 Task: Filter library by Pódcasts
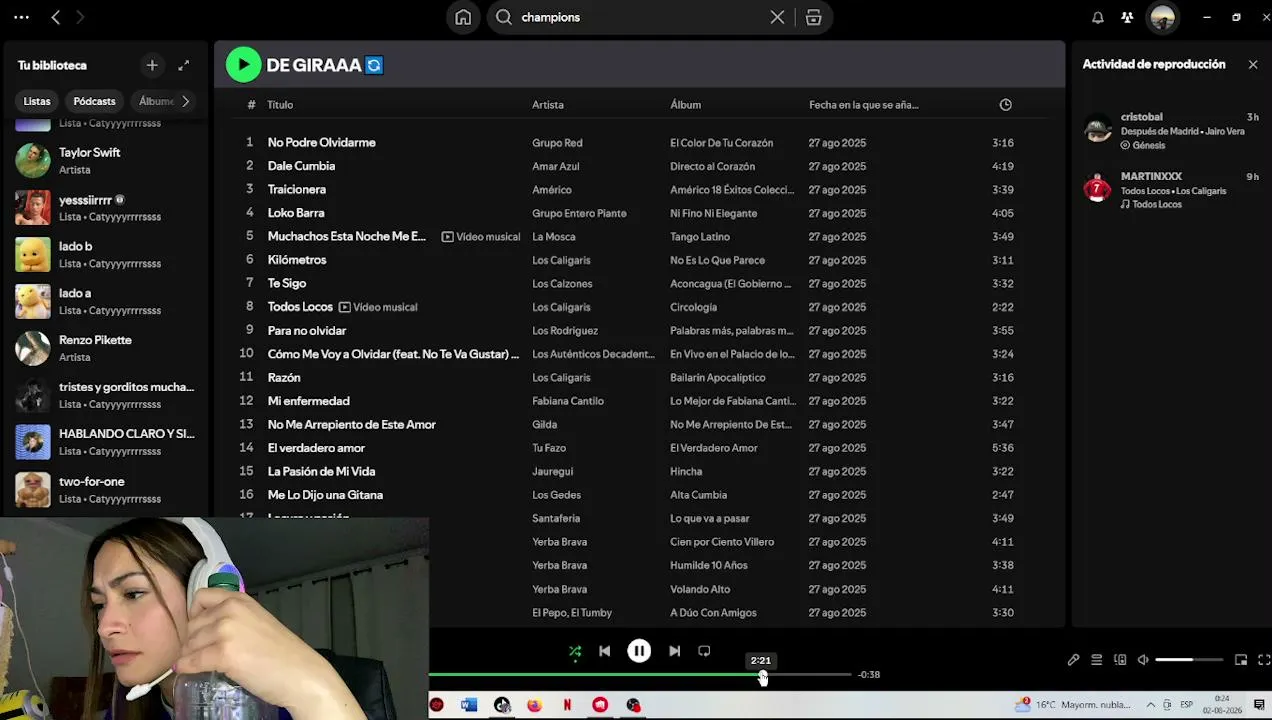click(94, 101)
